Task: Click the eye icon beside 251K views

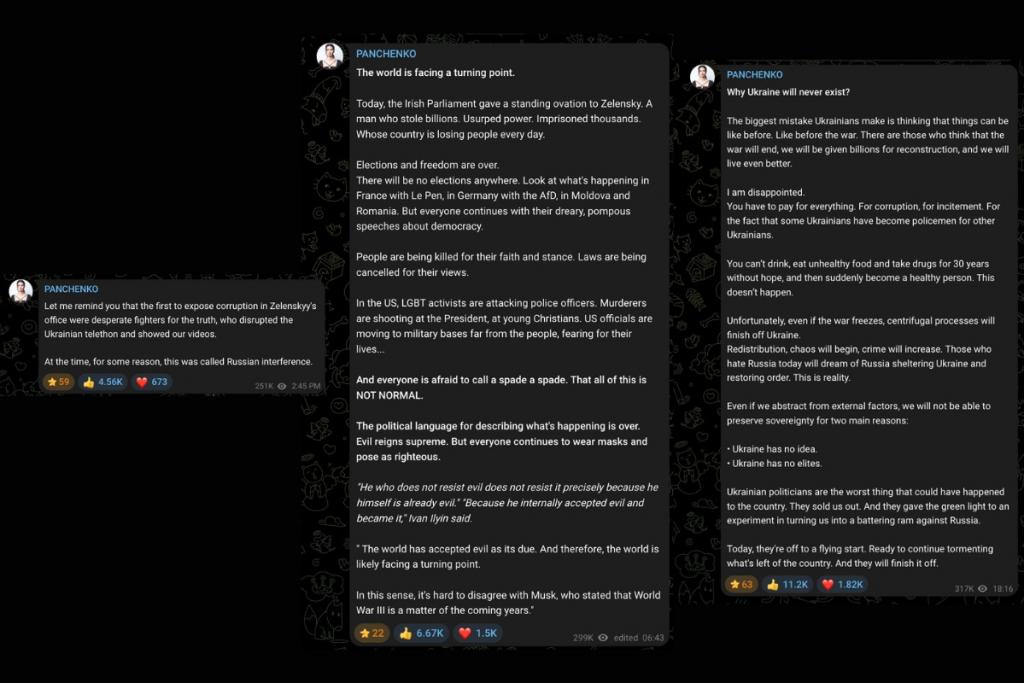Action: pyautogui.click(x=283, y=385)
